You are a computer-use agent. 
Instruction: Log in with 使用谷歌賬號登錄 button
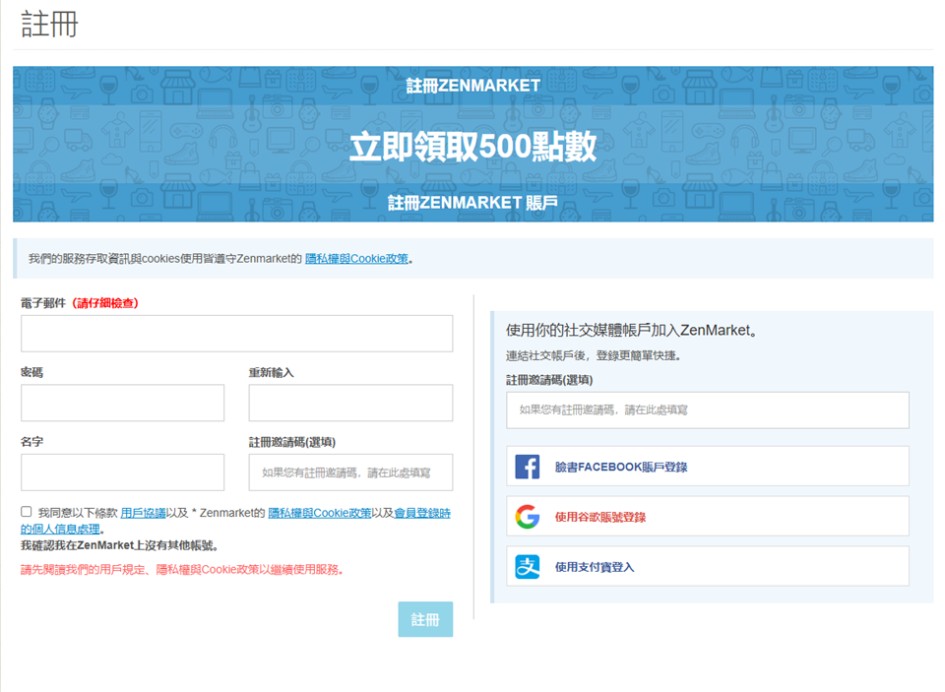point(708,516)
